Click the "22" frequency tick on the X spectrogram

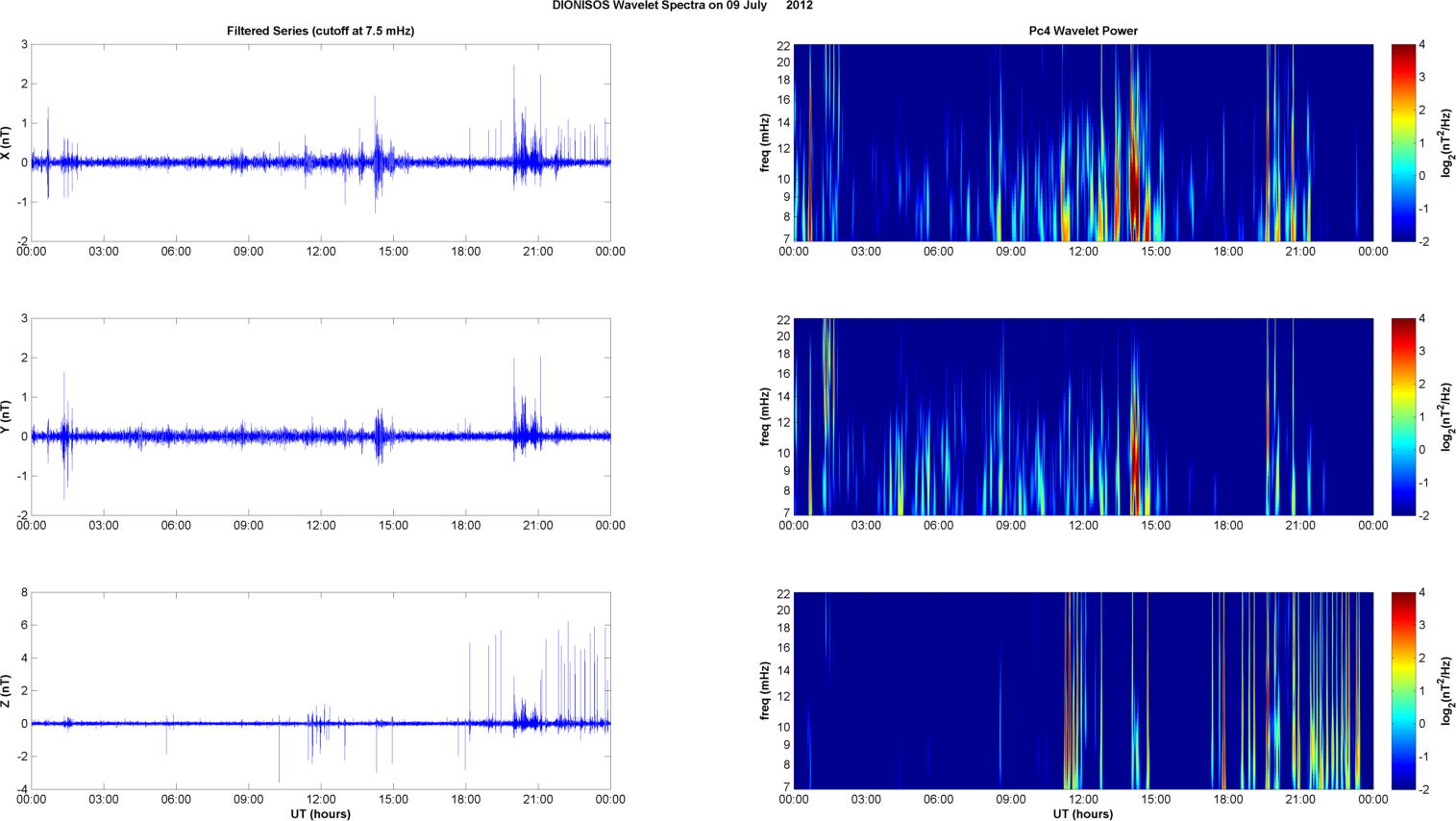(783, 45)
